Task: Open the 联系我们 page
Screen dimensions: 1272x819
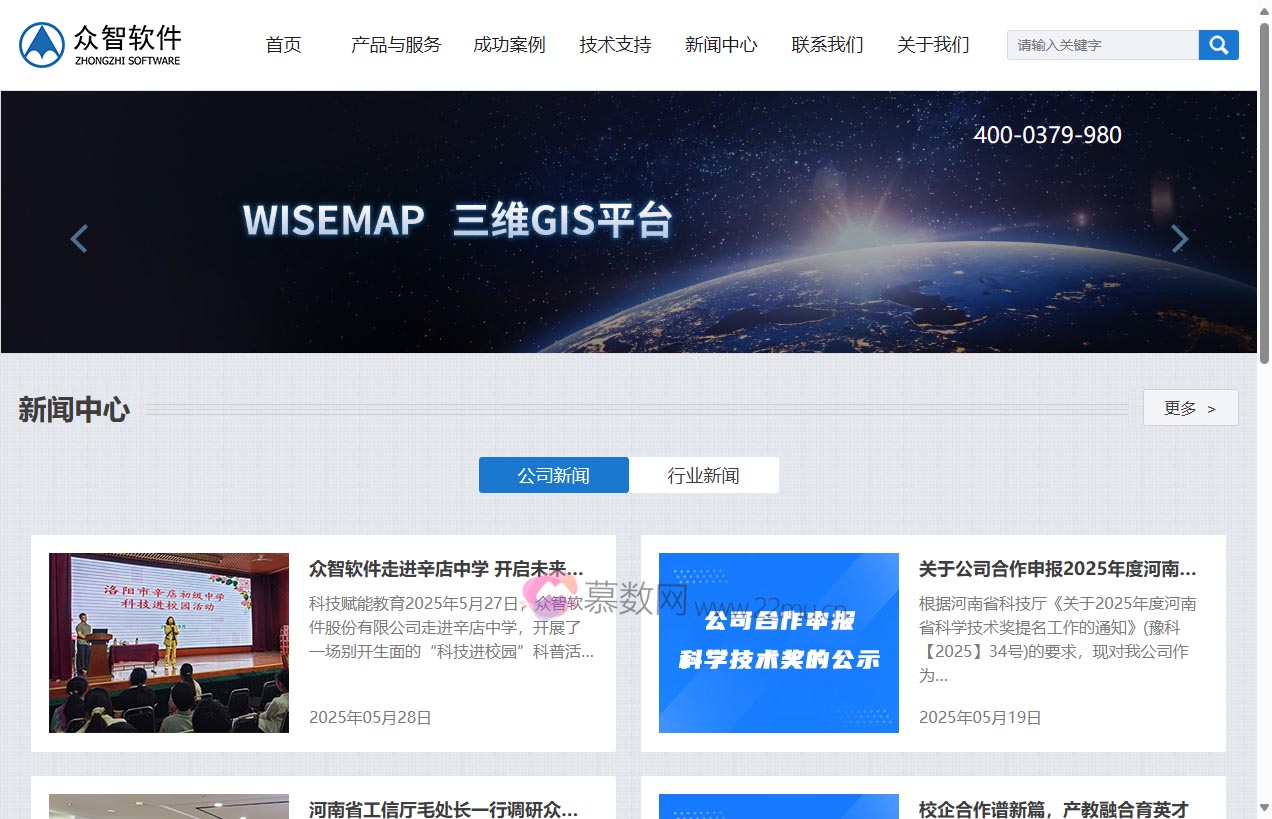Action: [827, 45]
